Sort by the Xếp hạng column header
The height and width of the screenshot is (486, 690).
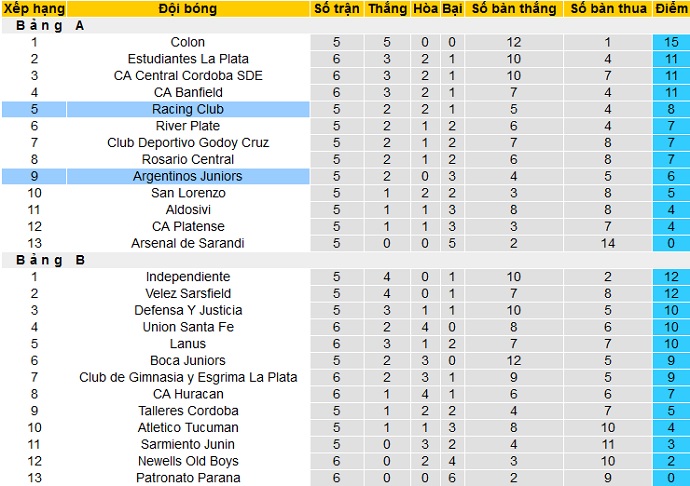coord(34,9)
